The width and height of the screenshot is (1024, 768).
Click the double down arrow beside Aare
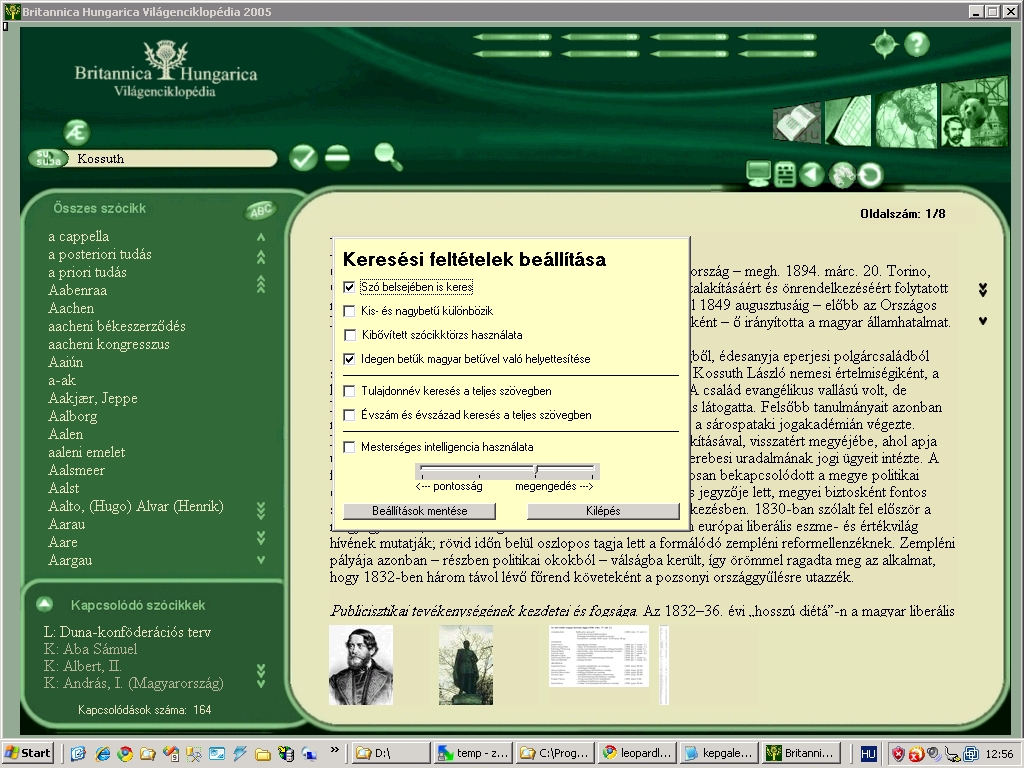click(261, 537)
